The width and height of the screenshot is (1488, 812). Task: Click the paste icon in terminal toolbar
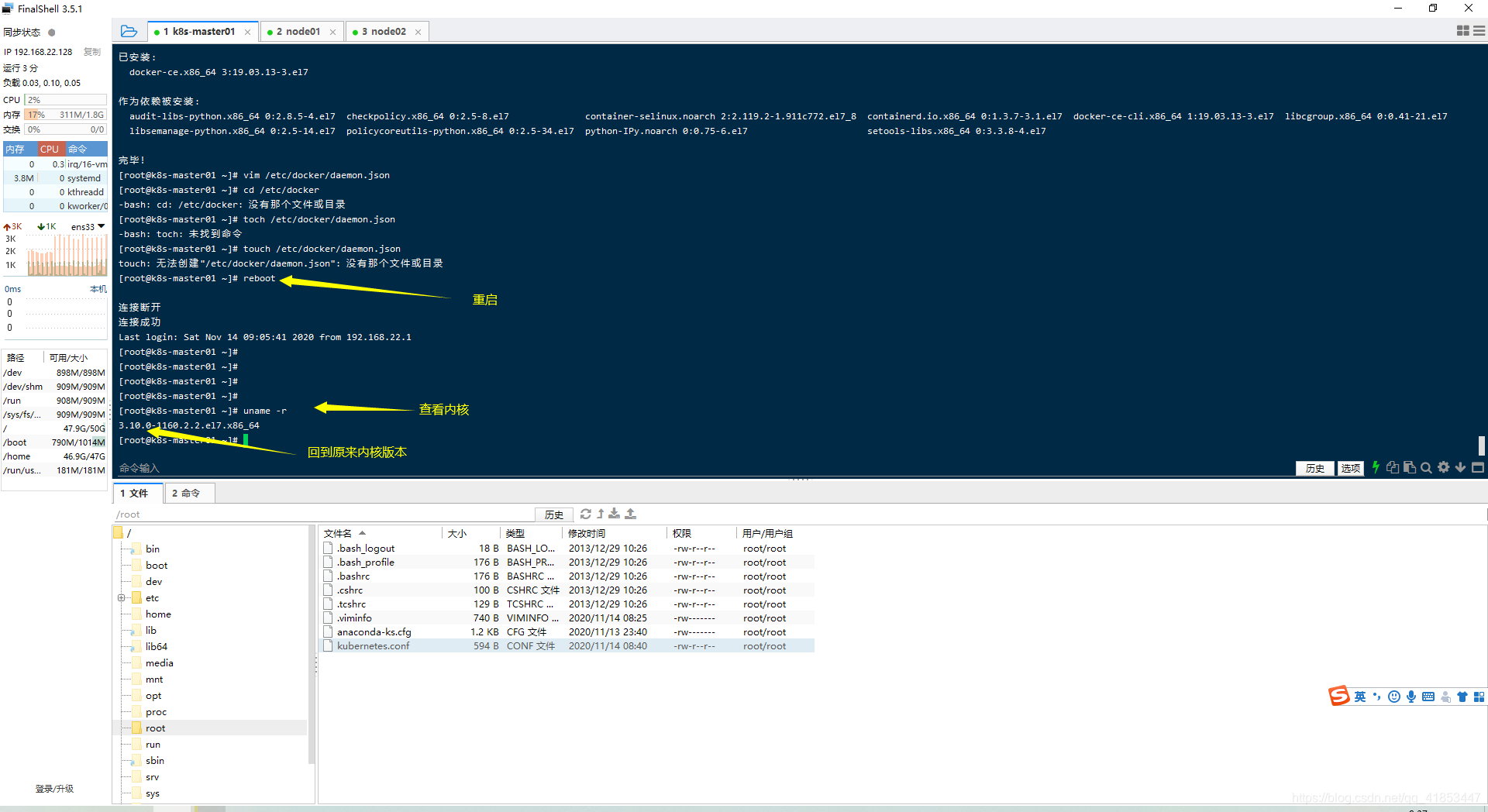(x=1410, y=467)
